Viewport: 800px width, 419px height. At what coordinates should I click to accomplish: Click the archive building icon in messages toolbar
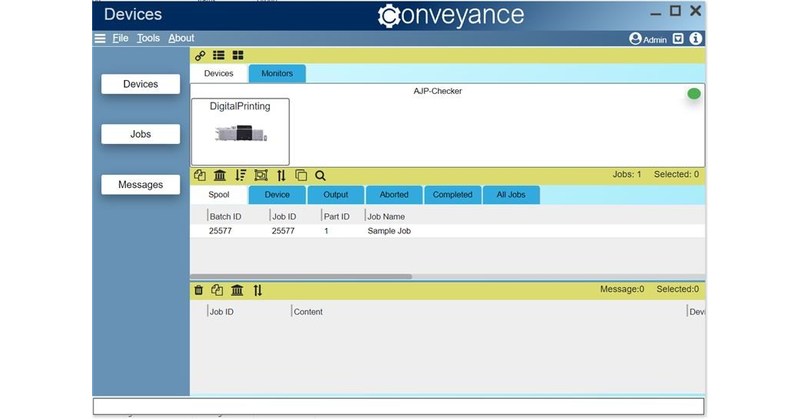click(237, 290)
